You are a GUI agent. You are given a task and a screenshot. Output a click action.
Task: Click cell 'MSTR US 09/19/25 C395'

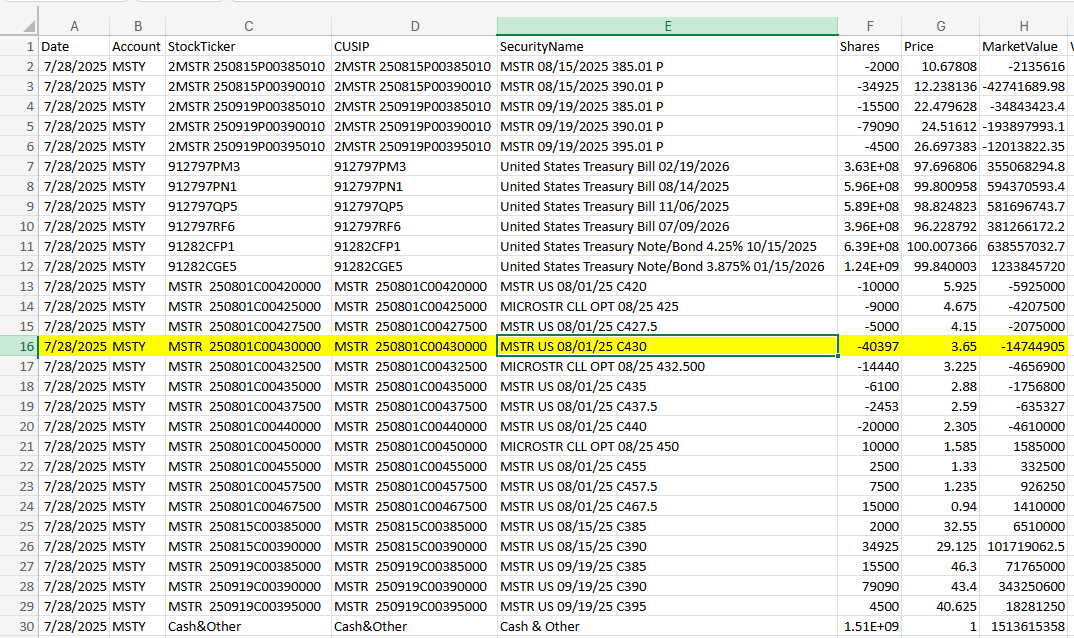click(x=668, y=606)
